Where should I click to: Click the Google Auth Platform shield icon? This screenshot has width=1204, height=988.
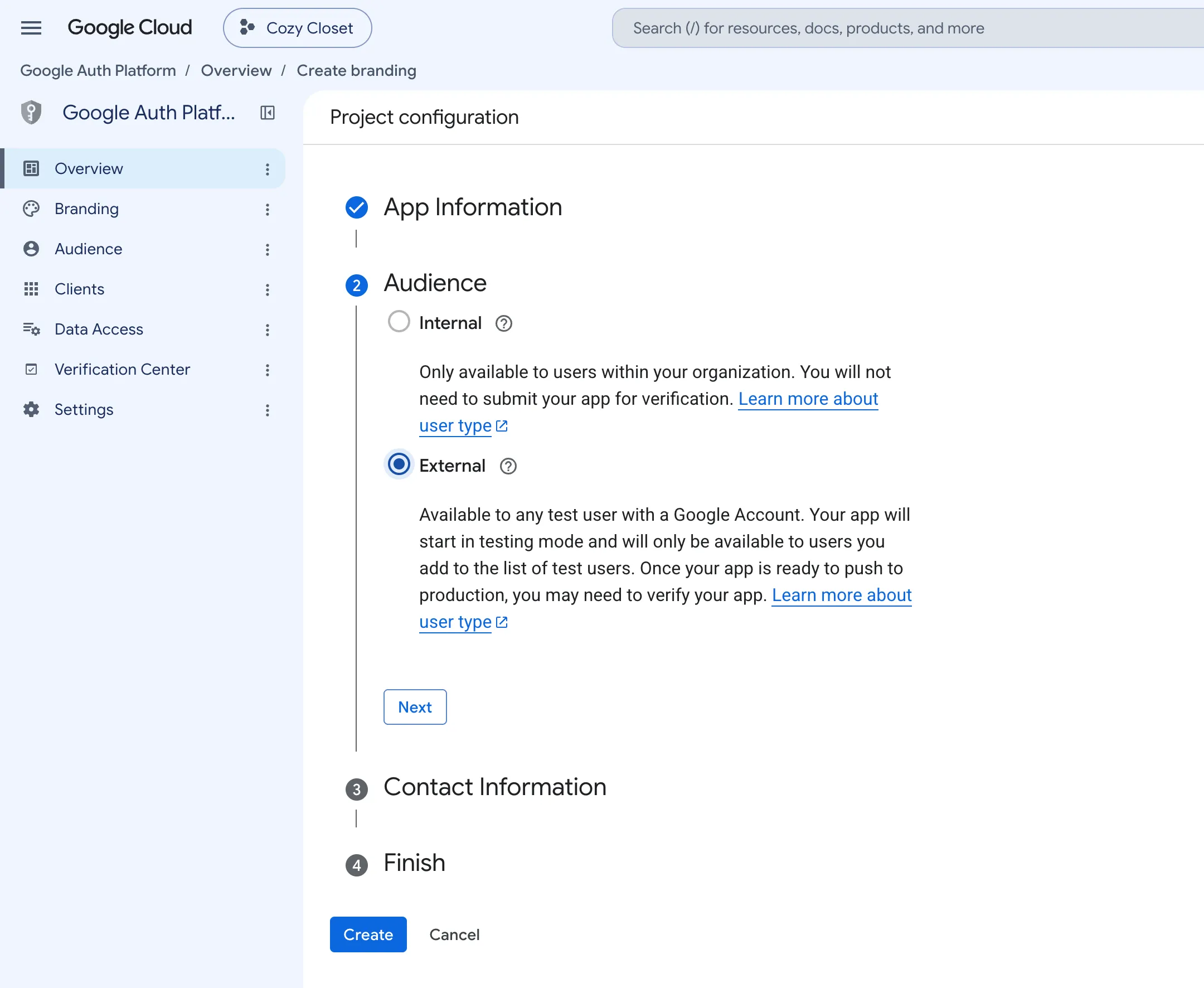[31, 112]
